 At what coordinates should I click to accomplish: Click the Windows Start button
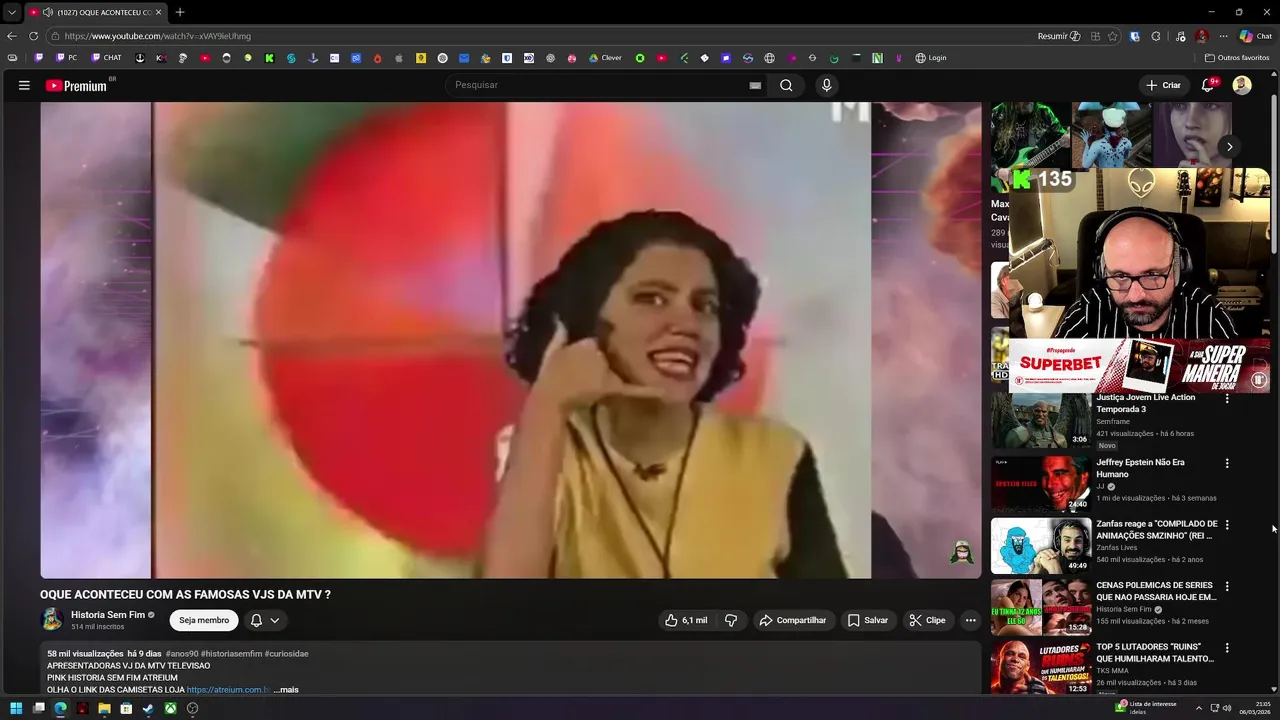coord(16,708)
